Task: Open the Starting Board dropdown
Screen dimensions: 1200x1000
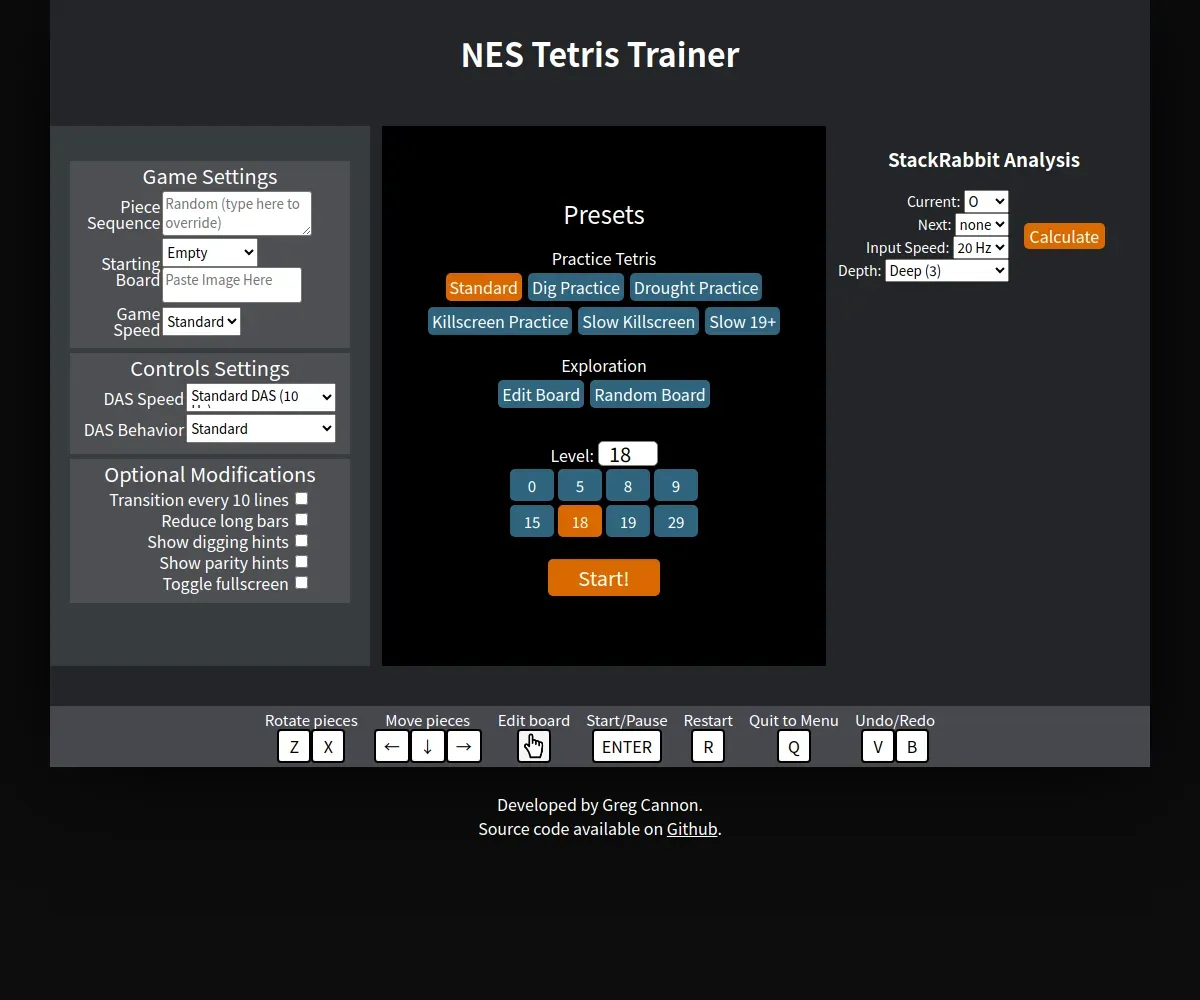Action: coord(210,252)
